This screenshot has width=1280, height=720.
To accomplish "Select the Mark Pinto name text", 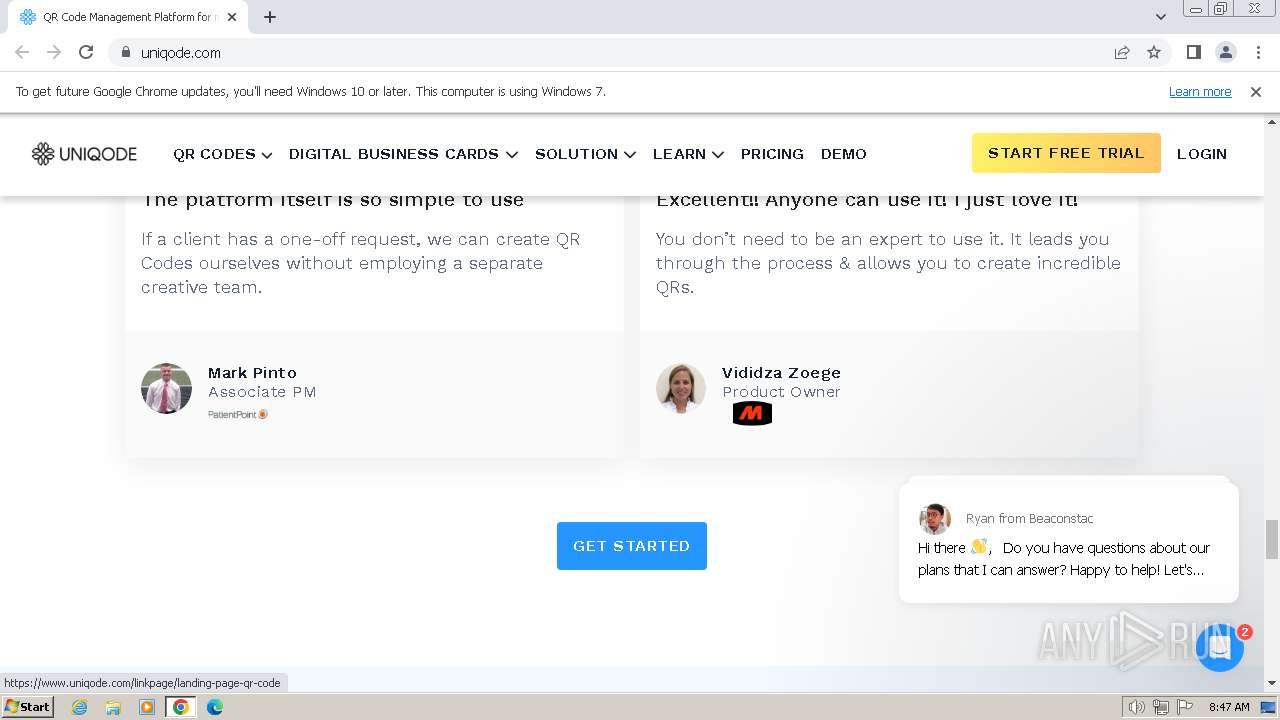I will point(252,372).
